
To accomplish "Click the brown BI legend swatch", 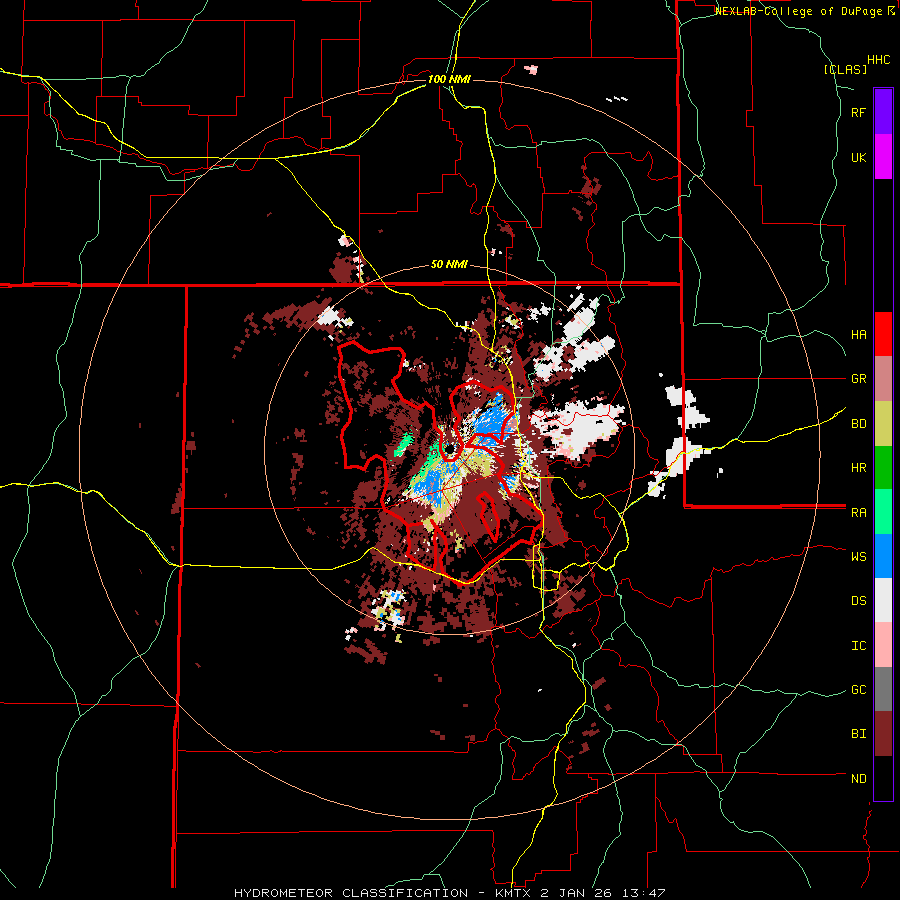I will [x=883, y=734].
